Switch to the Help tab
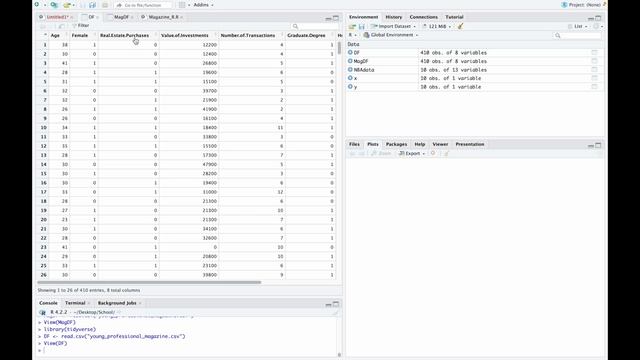 (x=420, y=144)
